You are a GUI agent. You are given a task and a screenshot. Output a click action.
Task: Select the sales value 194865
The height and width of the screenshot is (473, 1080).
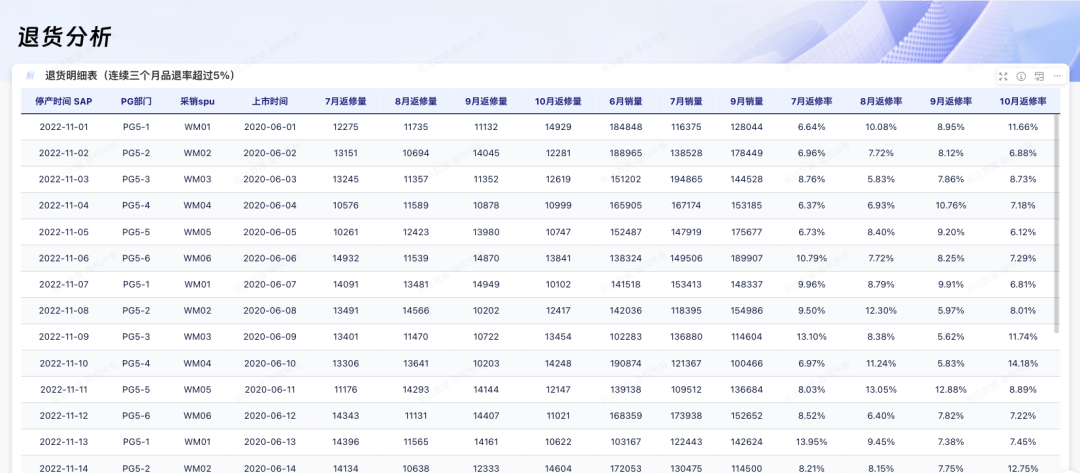tap(687, 180)
